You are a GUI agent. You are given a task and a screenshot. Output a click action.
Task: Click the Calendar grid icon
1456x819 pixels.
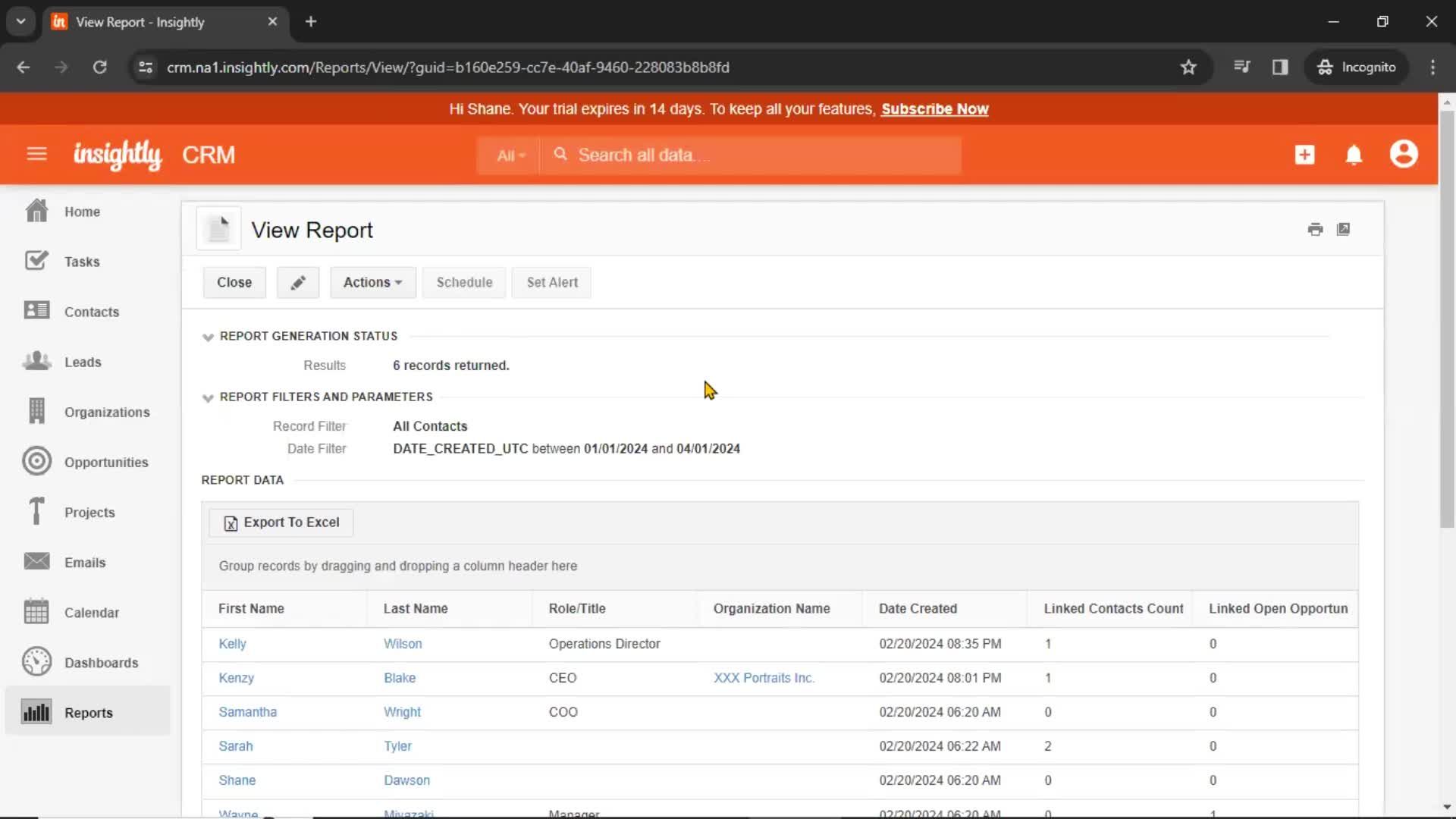pyautogui.click(x=36, y=611)
